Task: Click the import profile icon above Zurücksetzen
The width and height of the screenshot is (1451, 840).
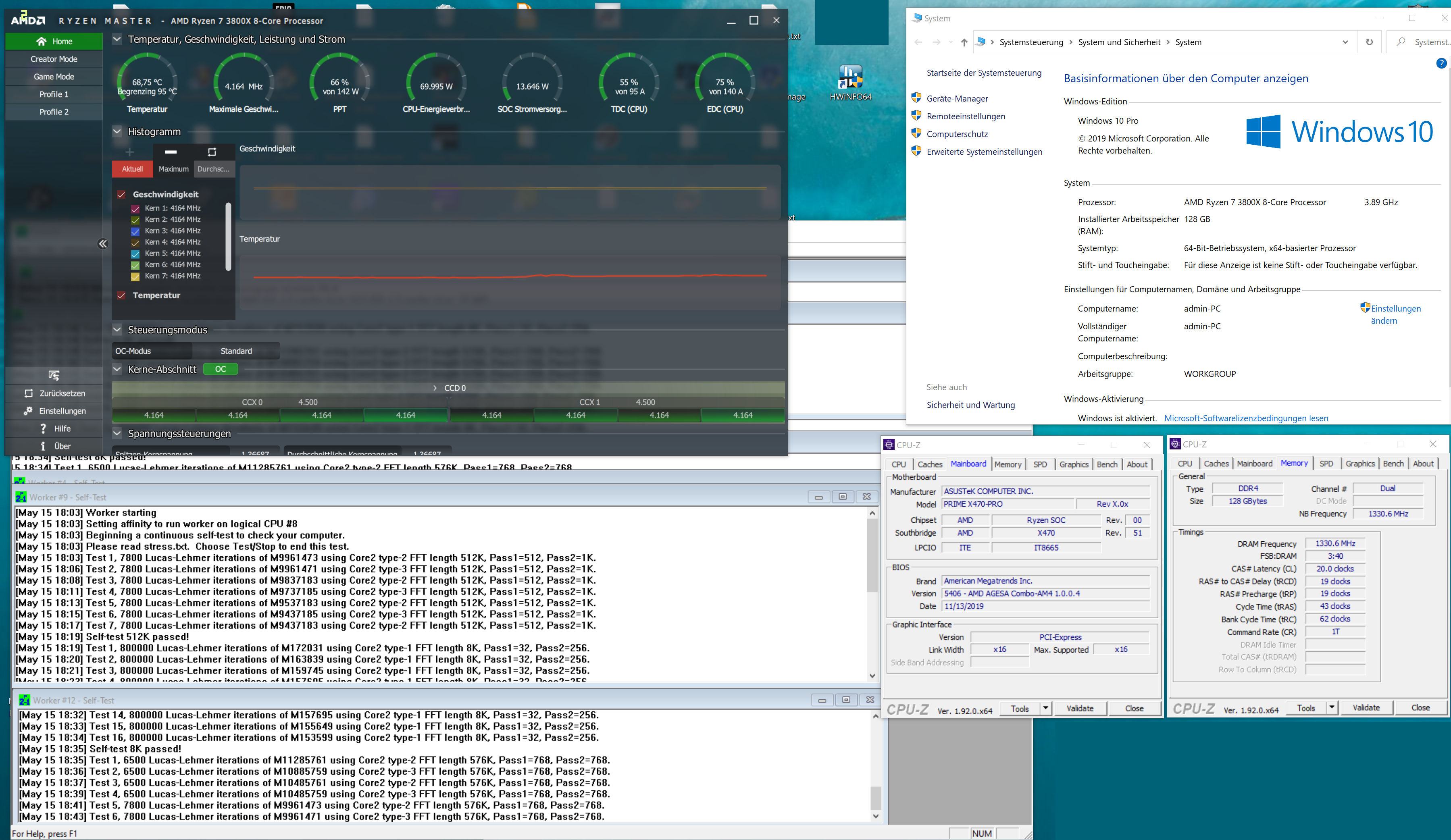Action: 54,375
